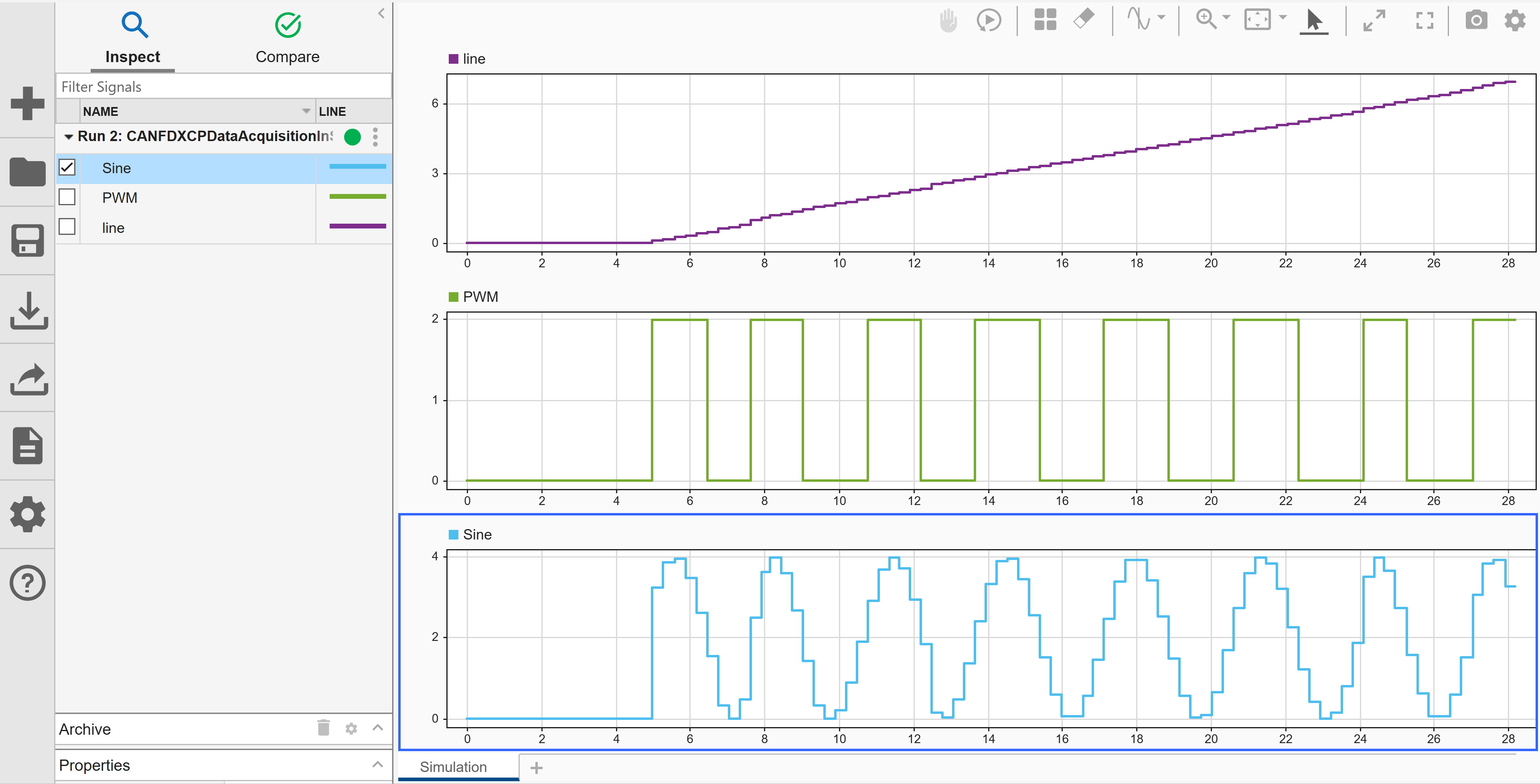Click the Sine blue line swatch

(x=357, y=167)
